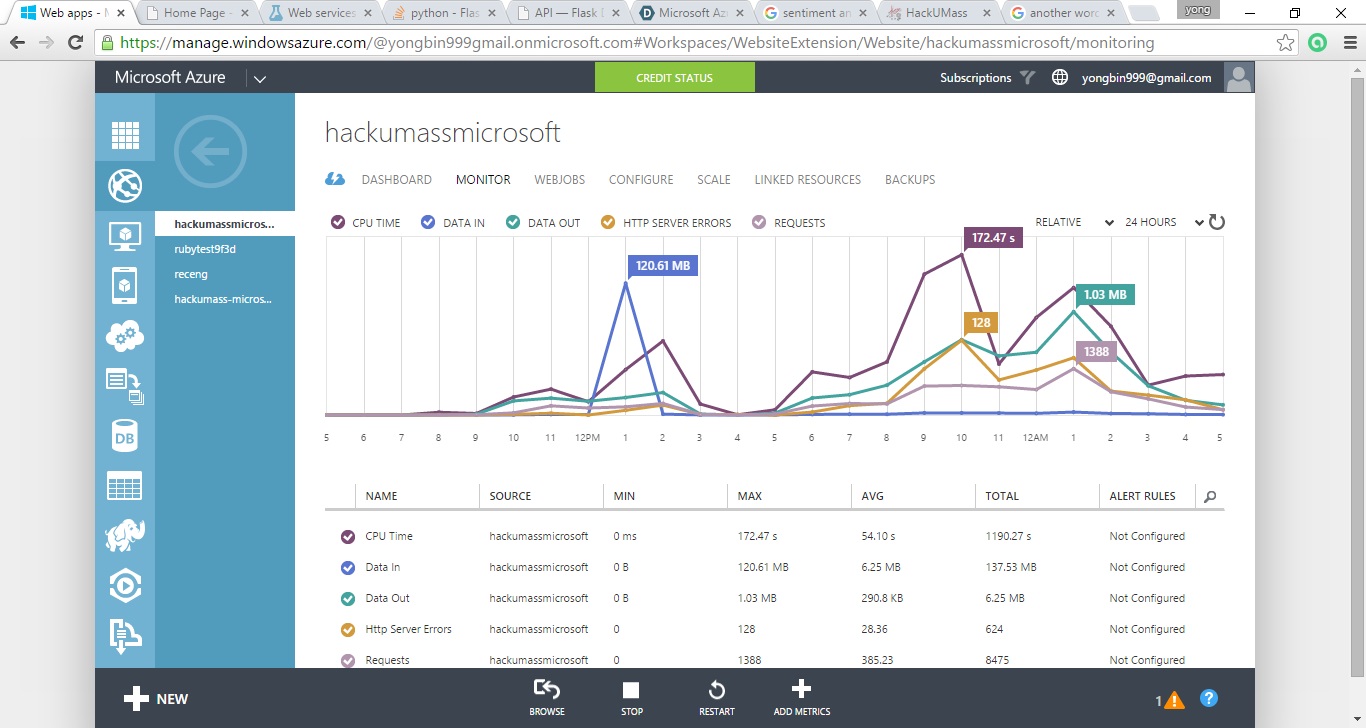Switch to the DASHBOARD tab
The height and width of the screenshot is (728, 1366).
click(397, 180)
